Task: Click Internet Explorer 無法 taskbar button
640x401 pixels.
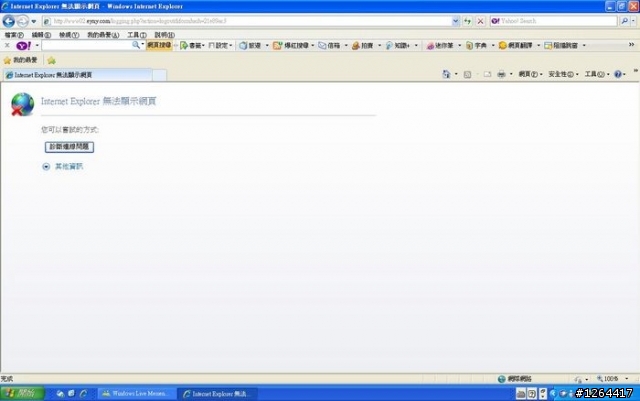Action: [x=218, y=394]
